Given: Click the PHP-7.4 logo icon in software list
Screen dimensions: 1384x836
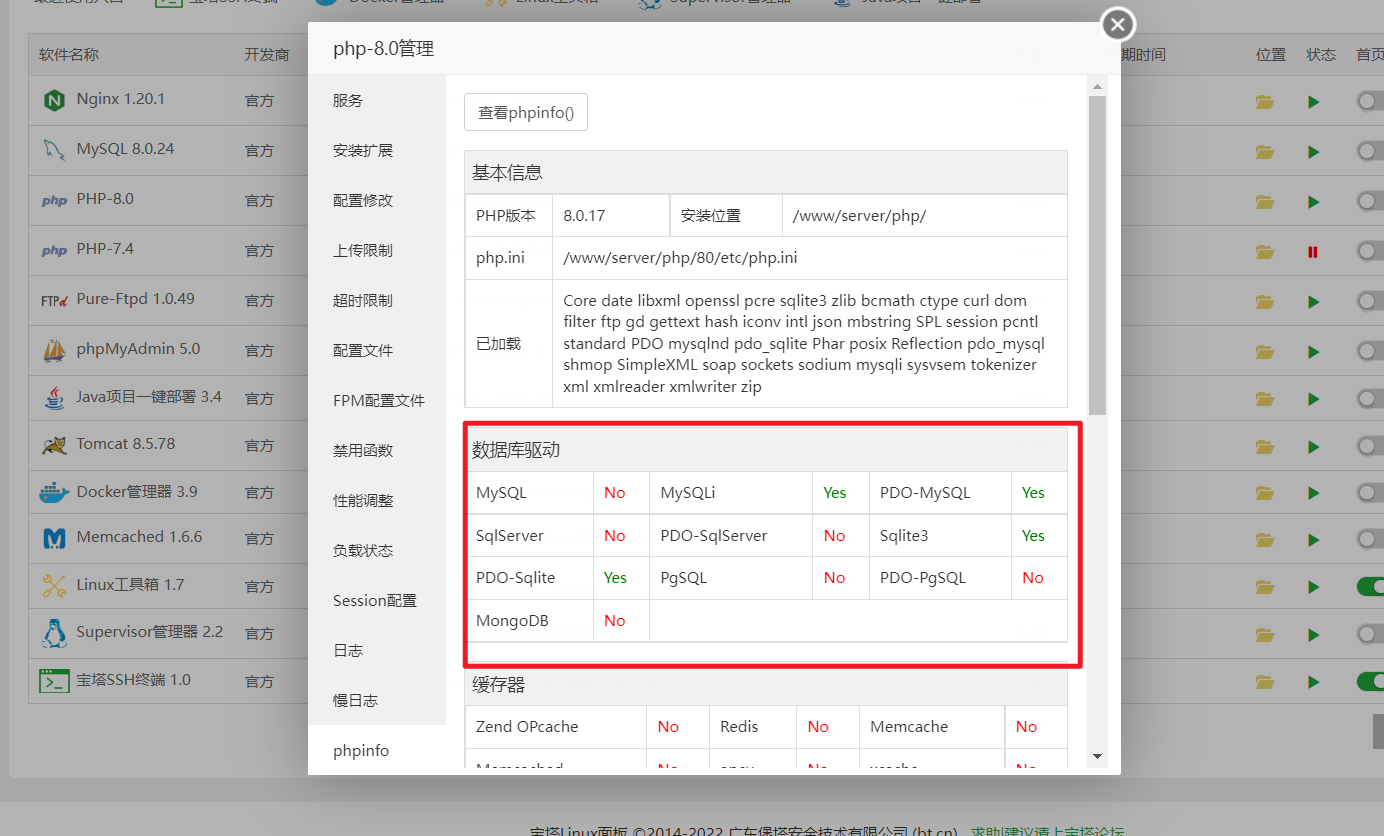Looking at the screenshot, I should [54, 250].
